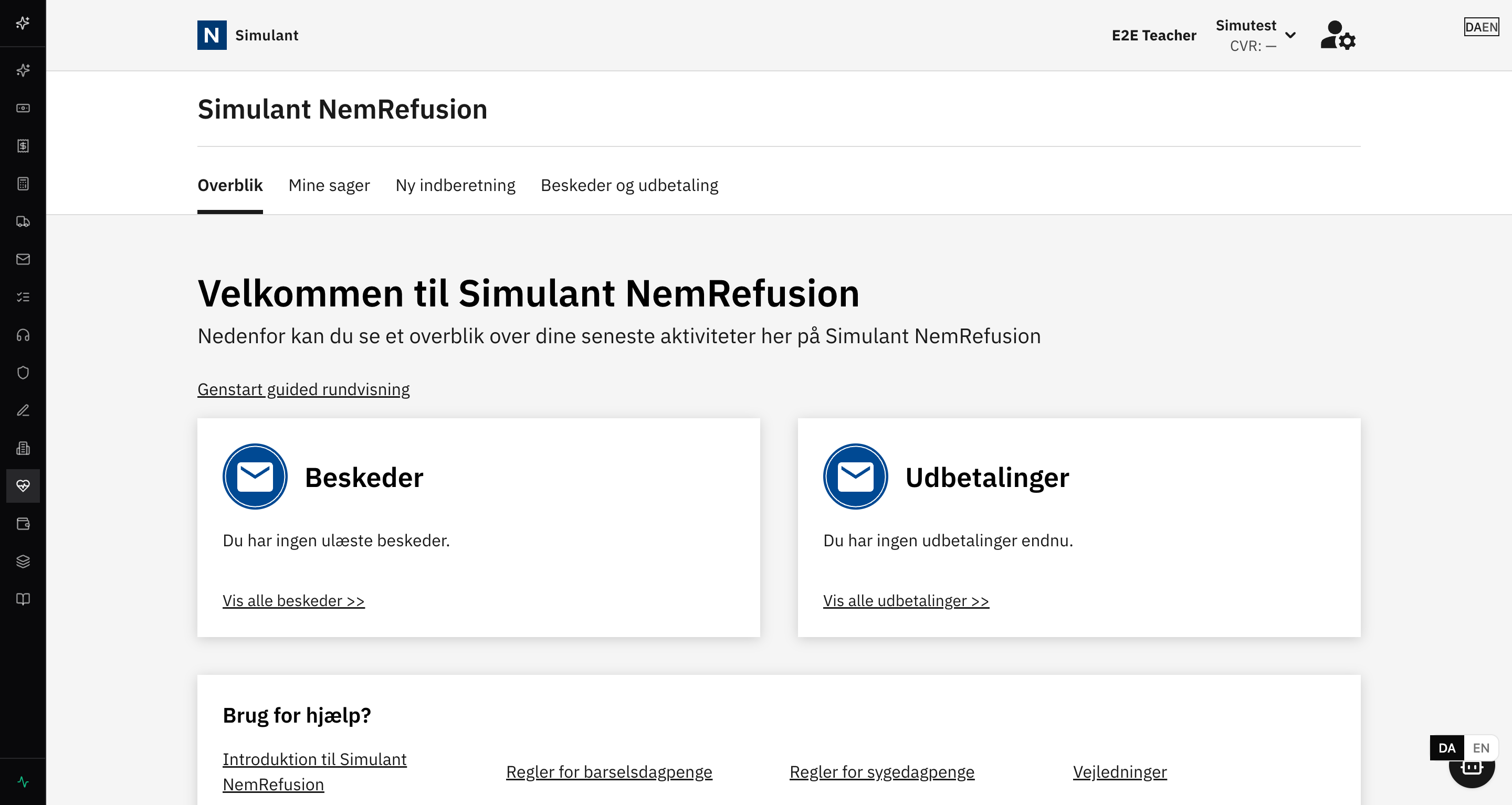Switch to the Mine sager tab

(x=329, y=185)
